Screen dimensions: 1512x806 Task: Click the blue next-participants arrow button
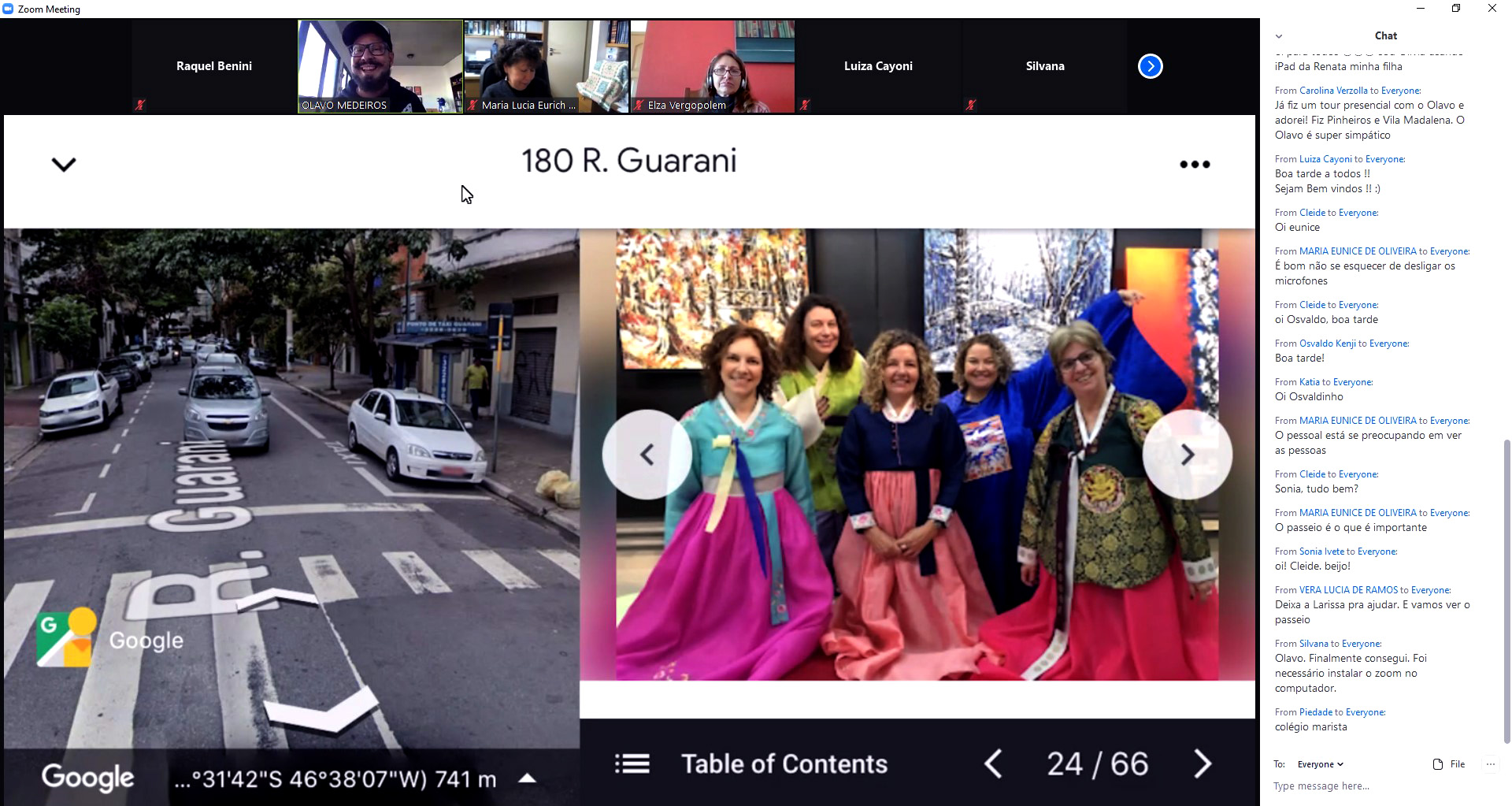1150,66
